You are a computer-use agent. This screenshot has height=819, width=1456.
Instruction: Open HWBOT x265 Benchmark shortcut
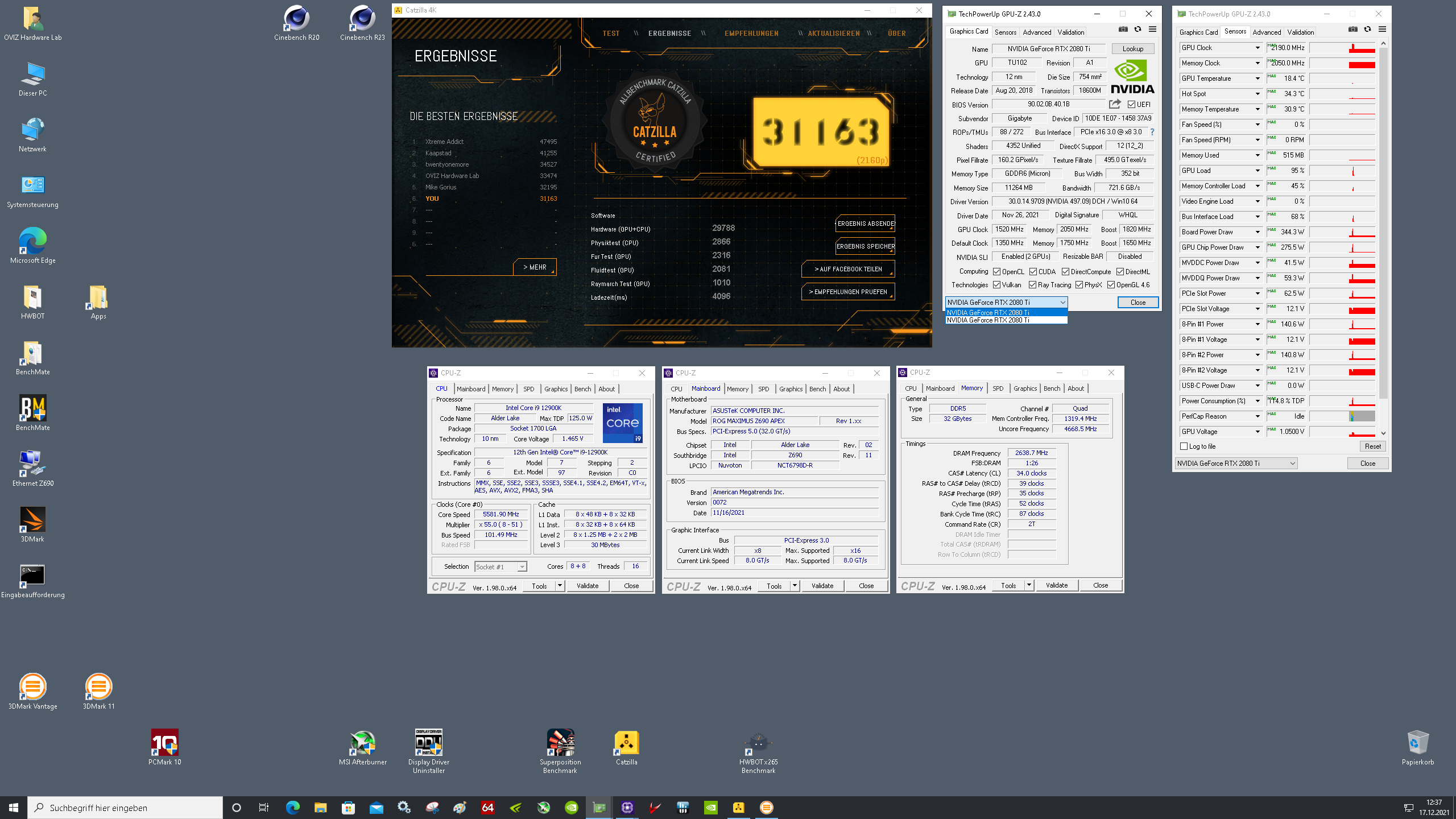(758, 752)
